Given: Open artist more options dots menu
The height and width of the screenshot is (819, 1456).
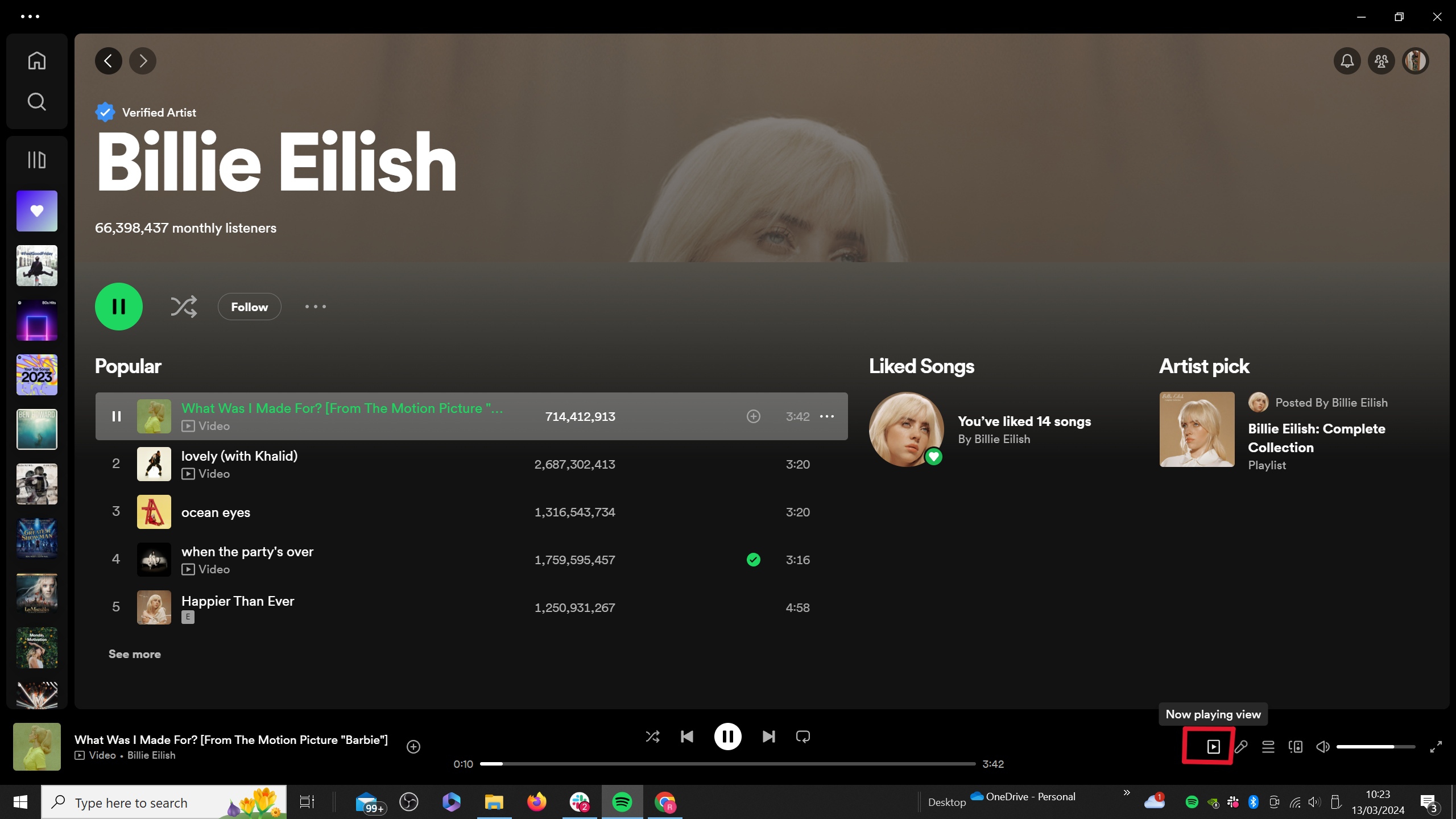Looking at the screenshot, I should [x=316, y=307].
